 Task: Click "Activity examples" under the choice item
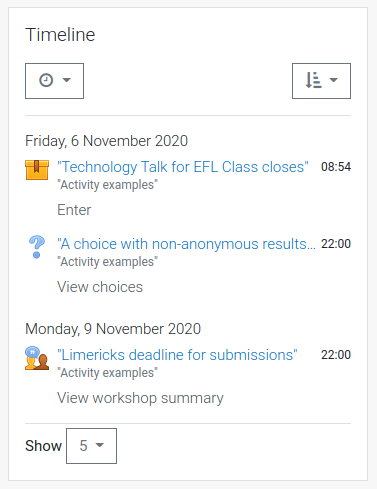[x=107, y=262]
